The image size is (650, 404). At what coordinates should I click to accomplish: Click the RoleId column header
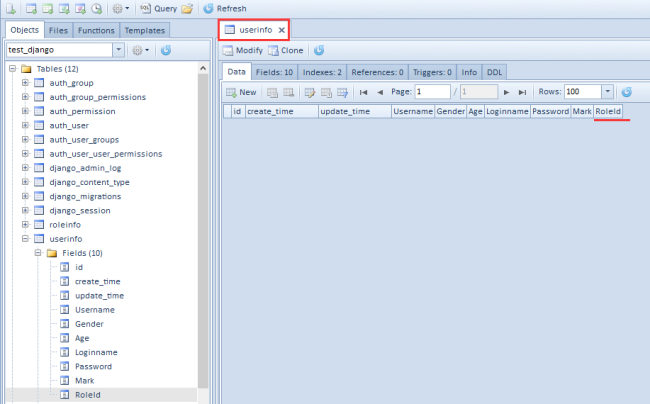(x=608, y=111)
